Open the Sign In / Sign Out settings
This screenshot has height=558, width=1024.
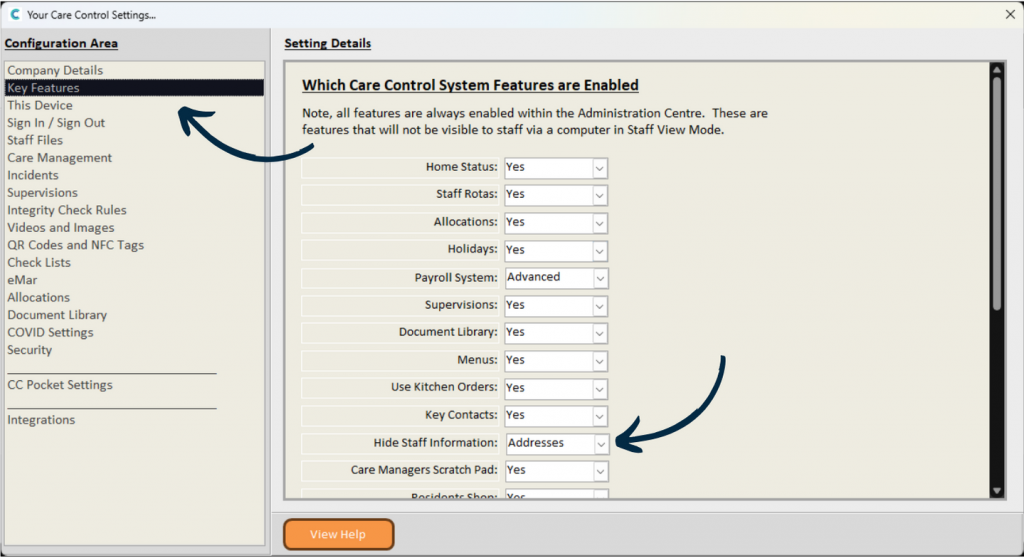pyautogui.click(x=56, y=123)
